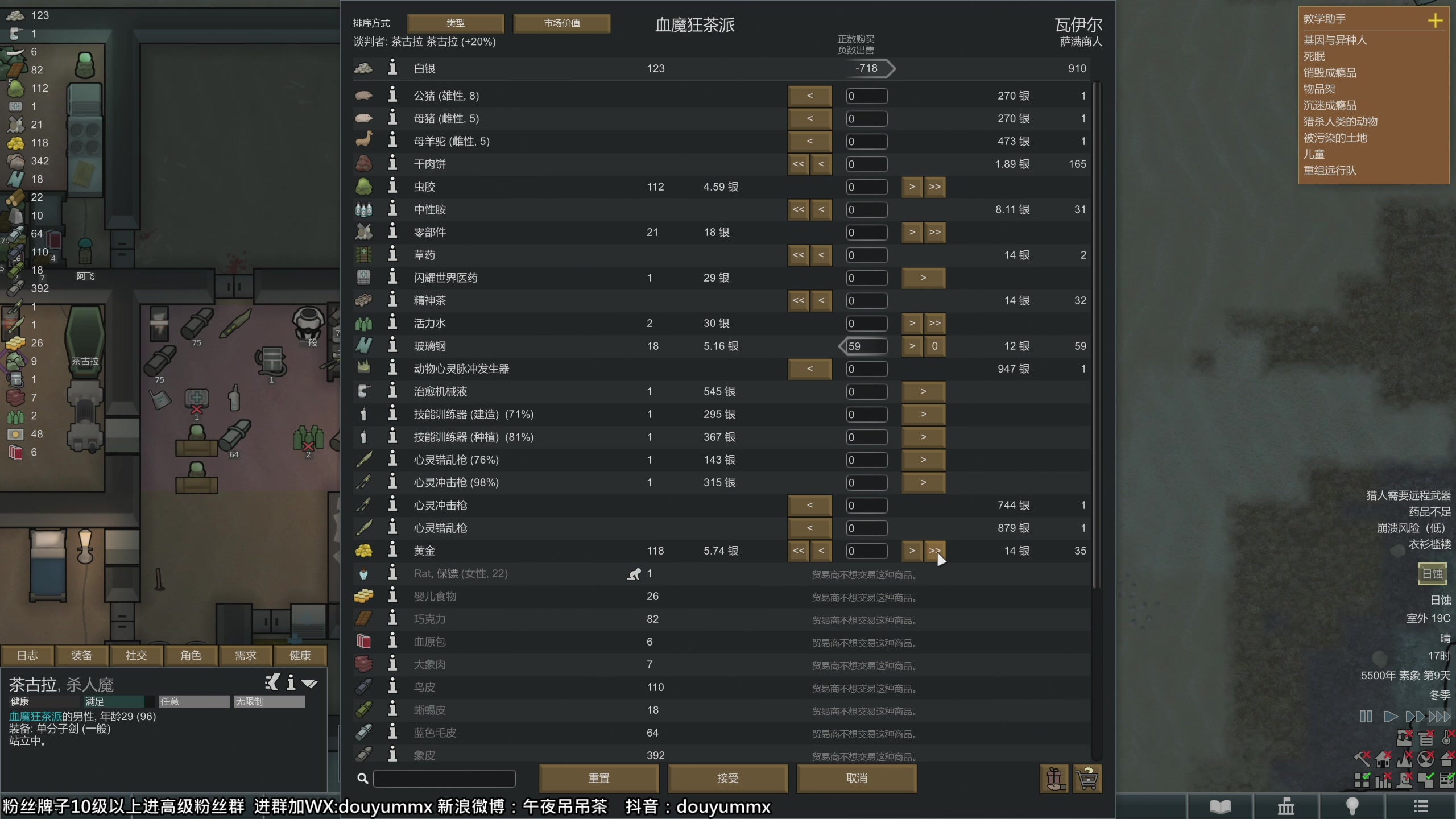Open 装备 tab

pos(82,655)
